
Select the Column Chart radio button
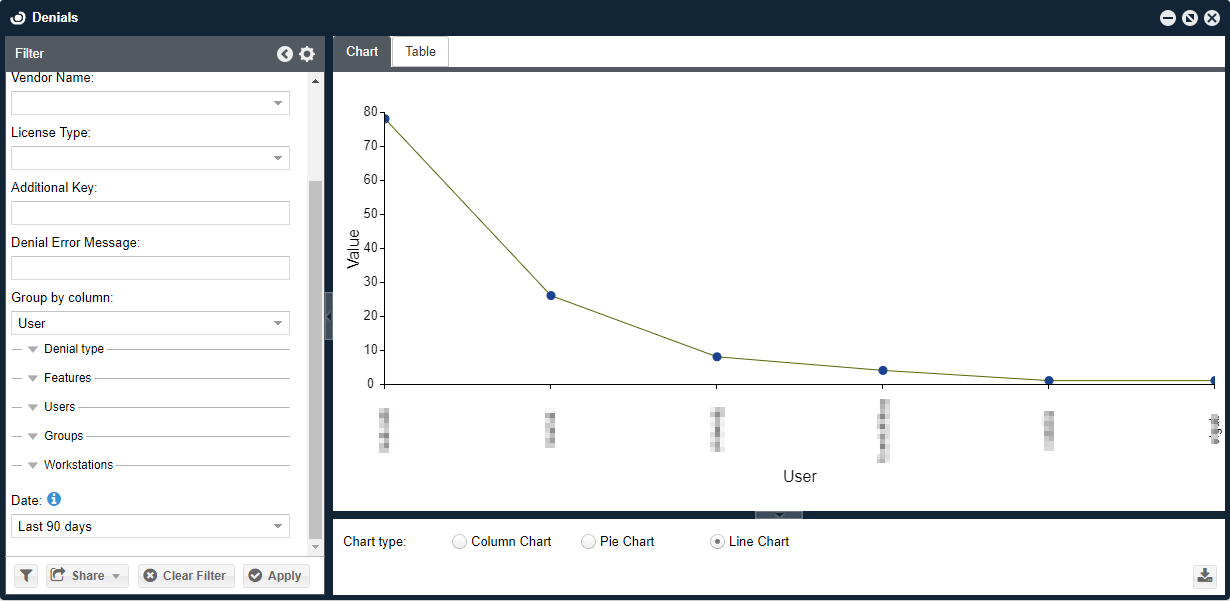pos(459,542)
